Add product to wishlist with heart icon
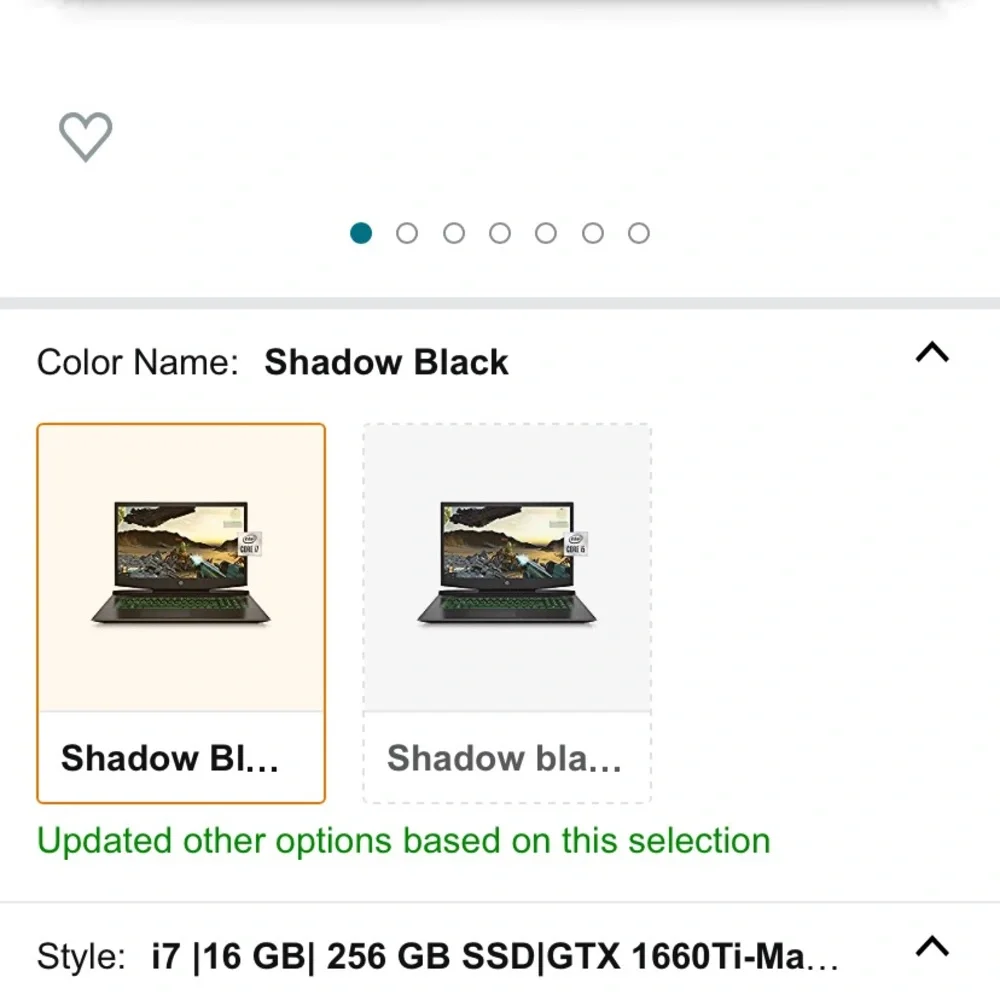The image size is (1000, 1000). pos(85,136)
